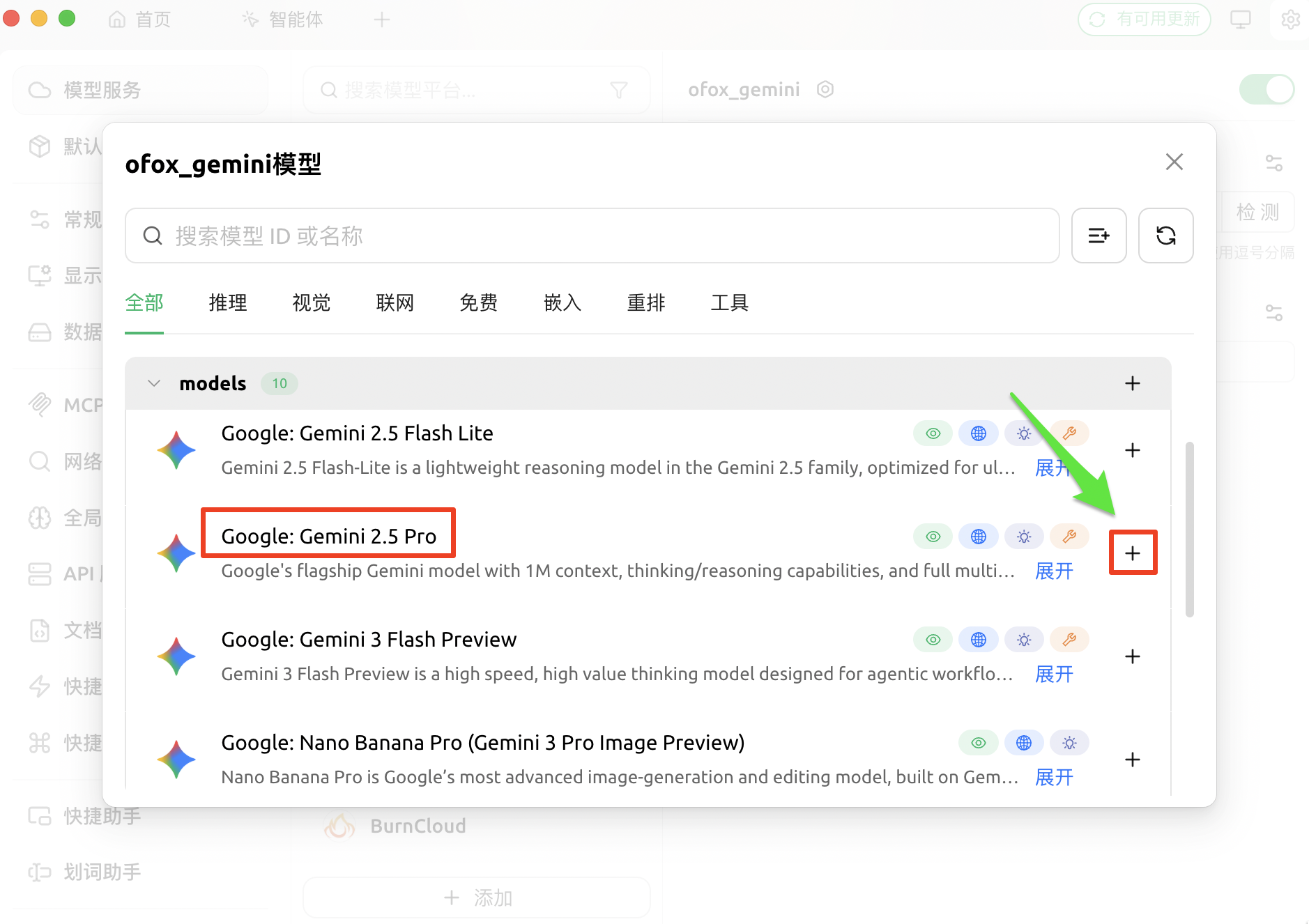Close the ofox_gemini模型 dialog
This screenshot has height=924, width=1309.
pos(1174,162)
